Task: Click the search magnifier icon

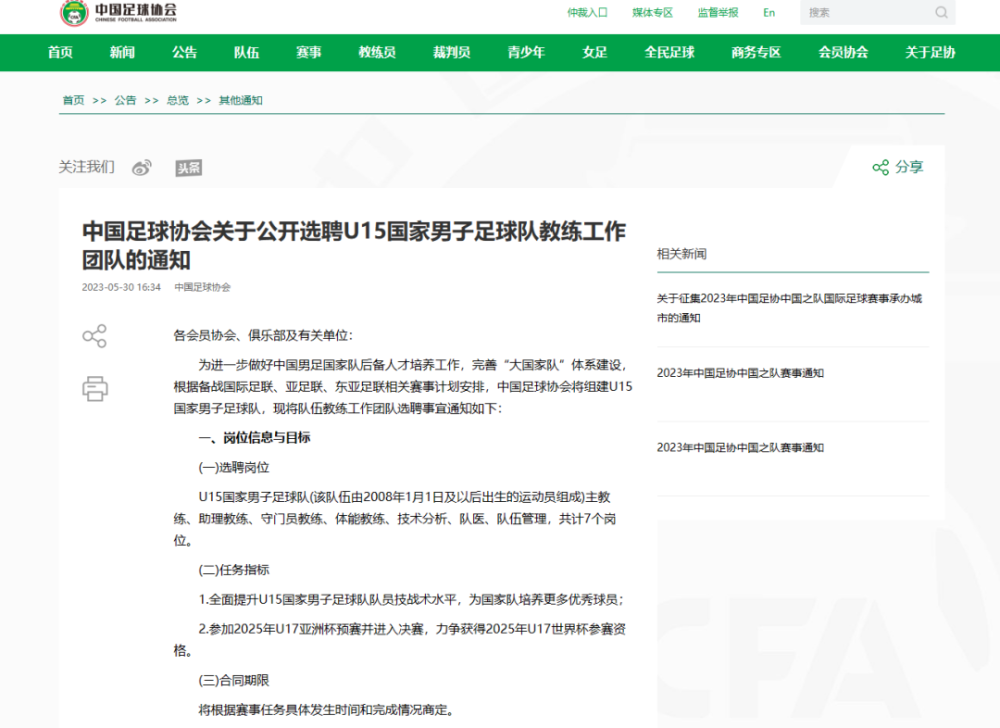Action: pyautogui.click(x=941, y=12)
